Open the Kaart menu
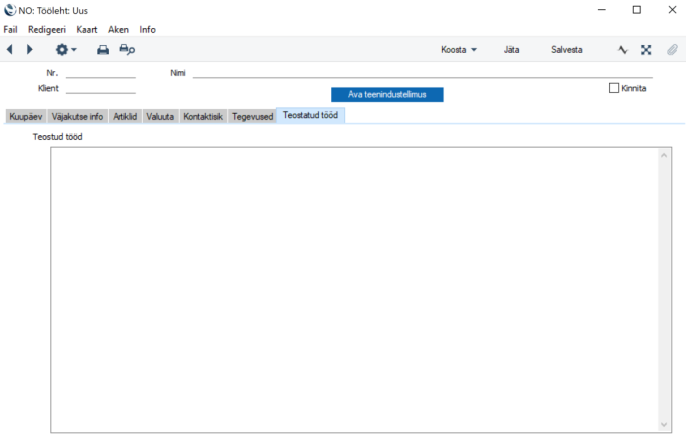Viewport: 686px width, 444px height. (87, 29)
